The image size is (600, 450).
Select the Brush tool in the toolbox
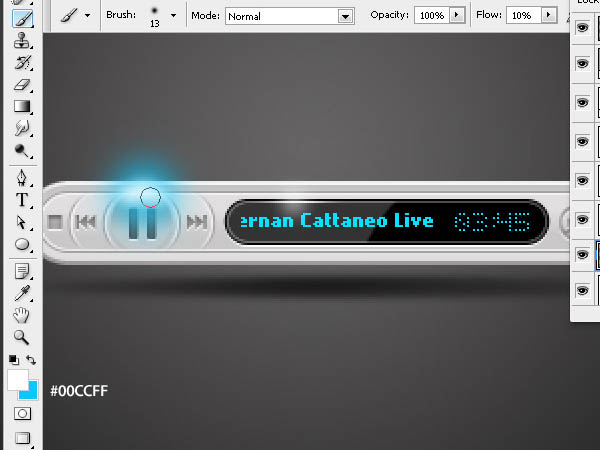(22, 18)
